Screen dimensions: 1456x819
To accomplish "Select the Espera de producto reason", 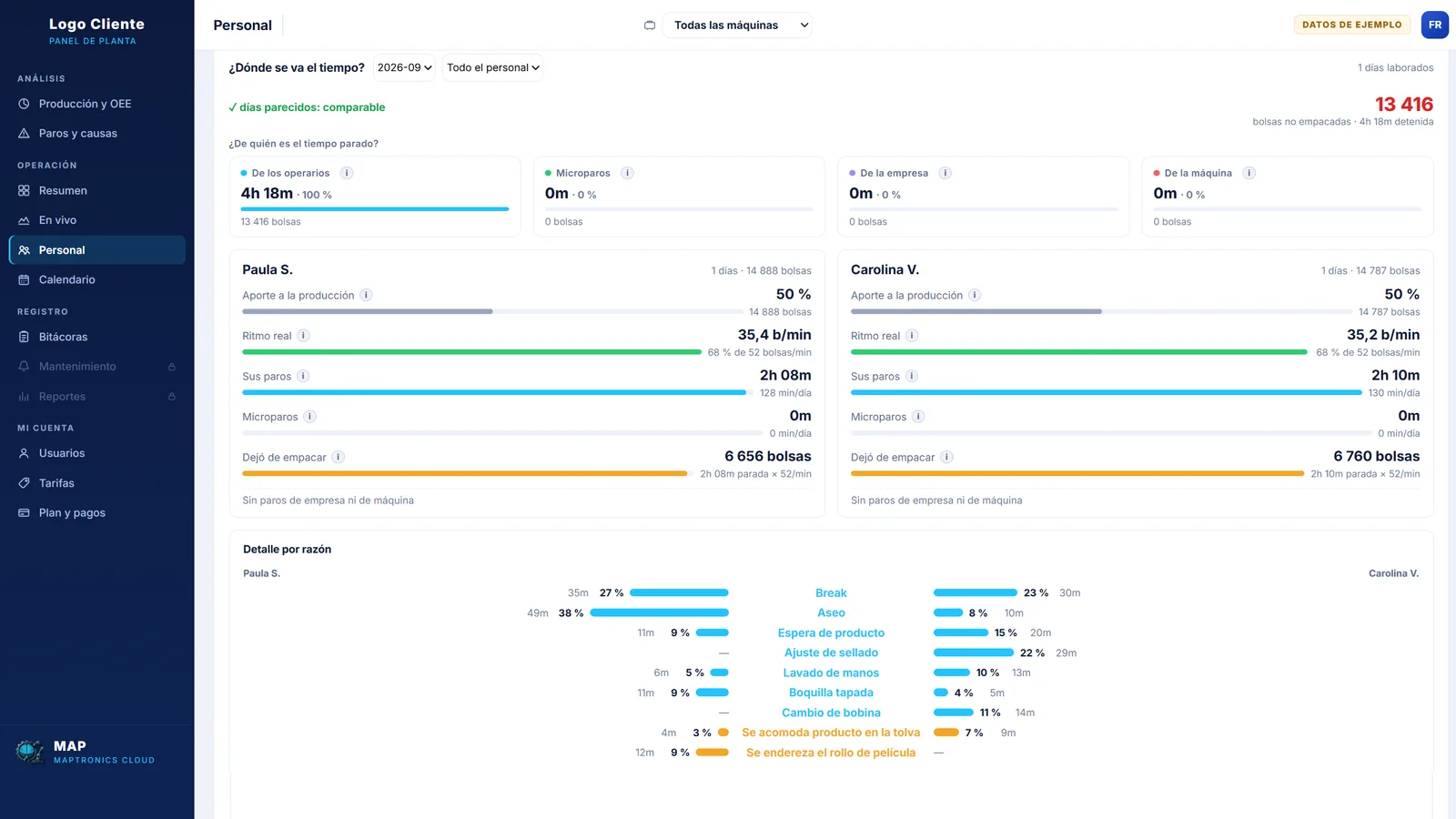I will (x=831, y=633).
